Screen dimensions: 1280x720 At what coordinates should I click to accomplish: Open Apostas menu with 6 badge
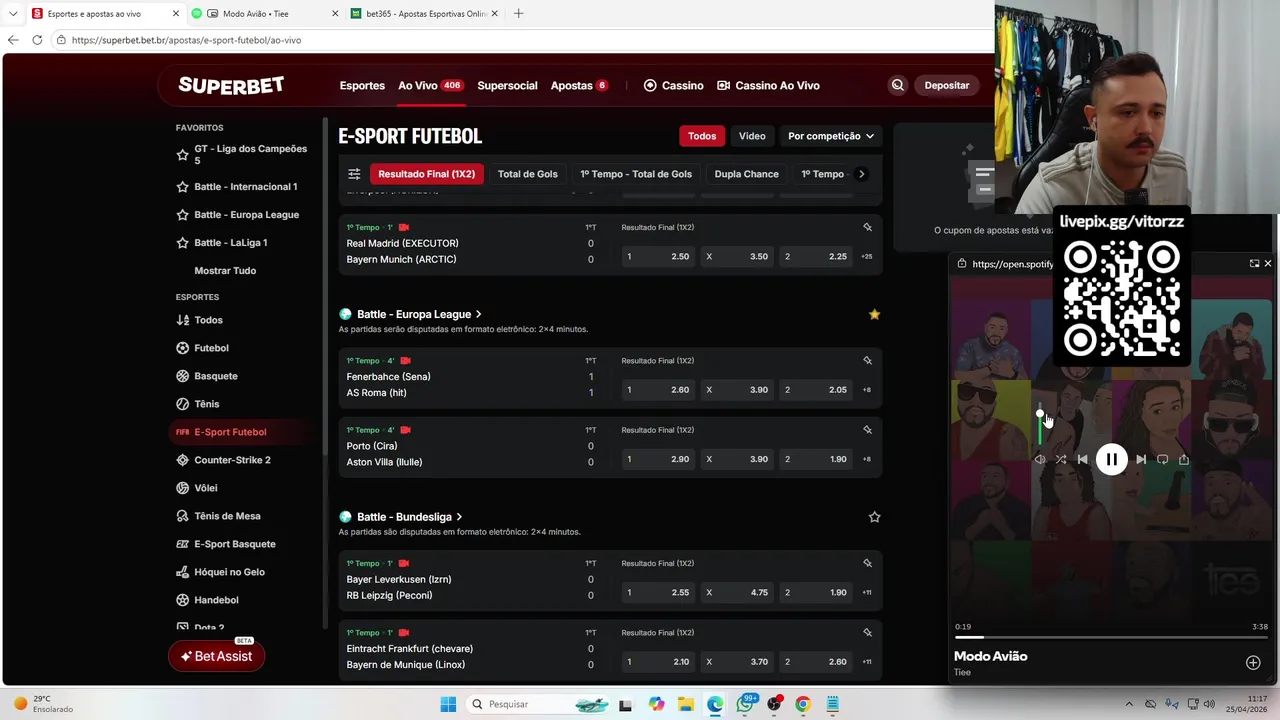pos(579,86)
